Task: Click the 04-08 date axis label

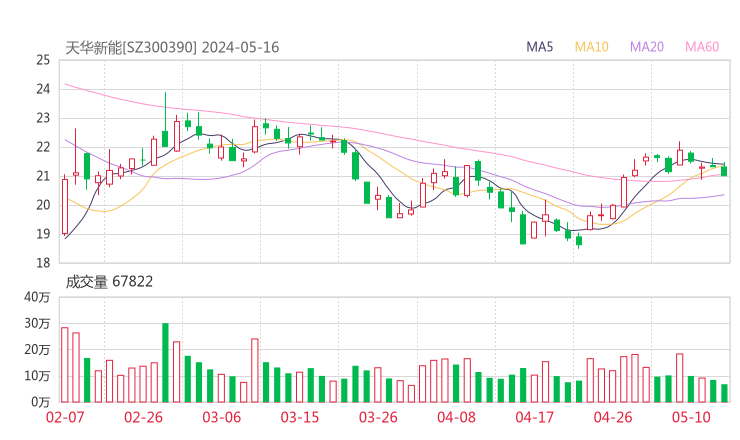Action: click(456, 417)
